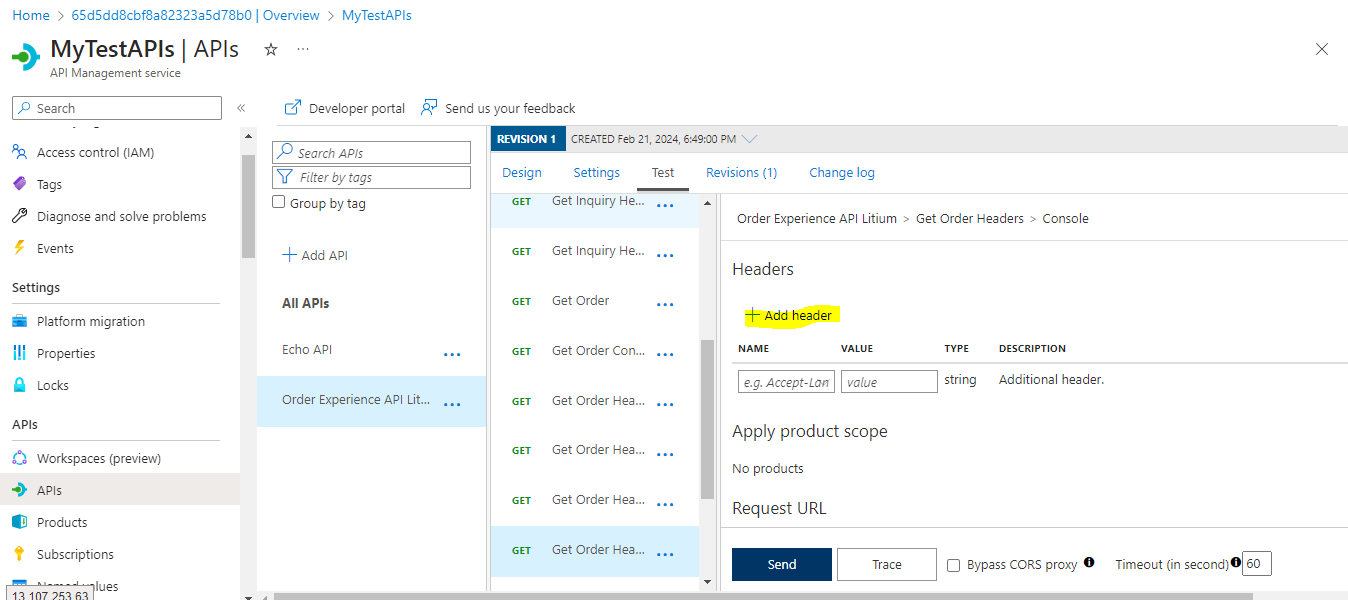The image size is (1348, 600).
Task: Click Order Experience API Litium in console breadcrumb
Action: [817, 218]
